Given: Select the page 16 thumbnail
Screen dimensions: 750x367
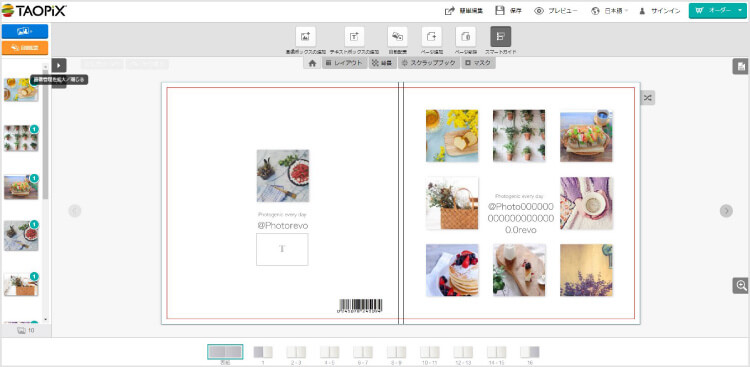Looking at the screenshot, I should (529, 352).
